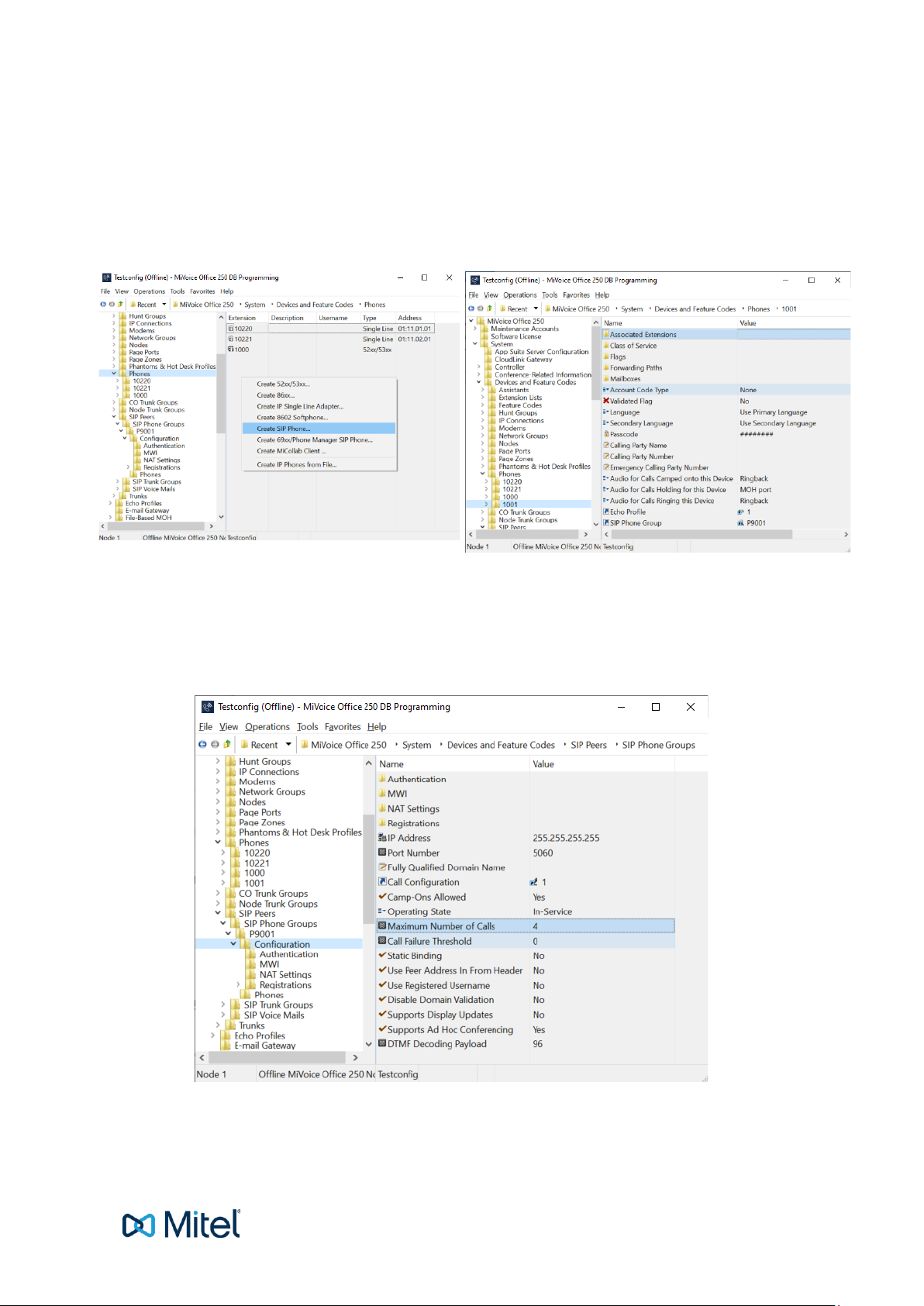
Task: Collapse the P9001 node in the SIP Phone Groups window tree
Action: (x=228, y=934)
